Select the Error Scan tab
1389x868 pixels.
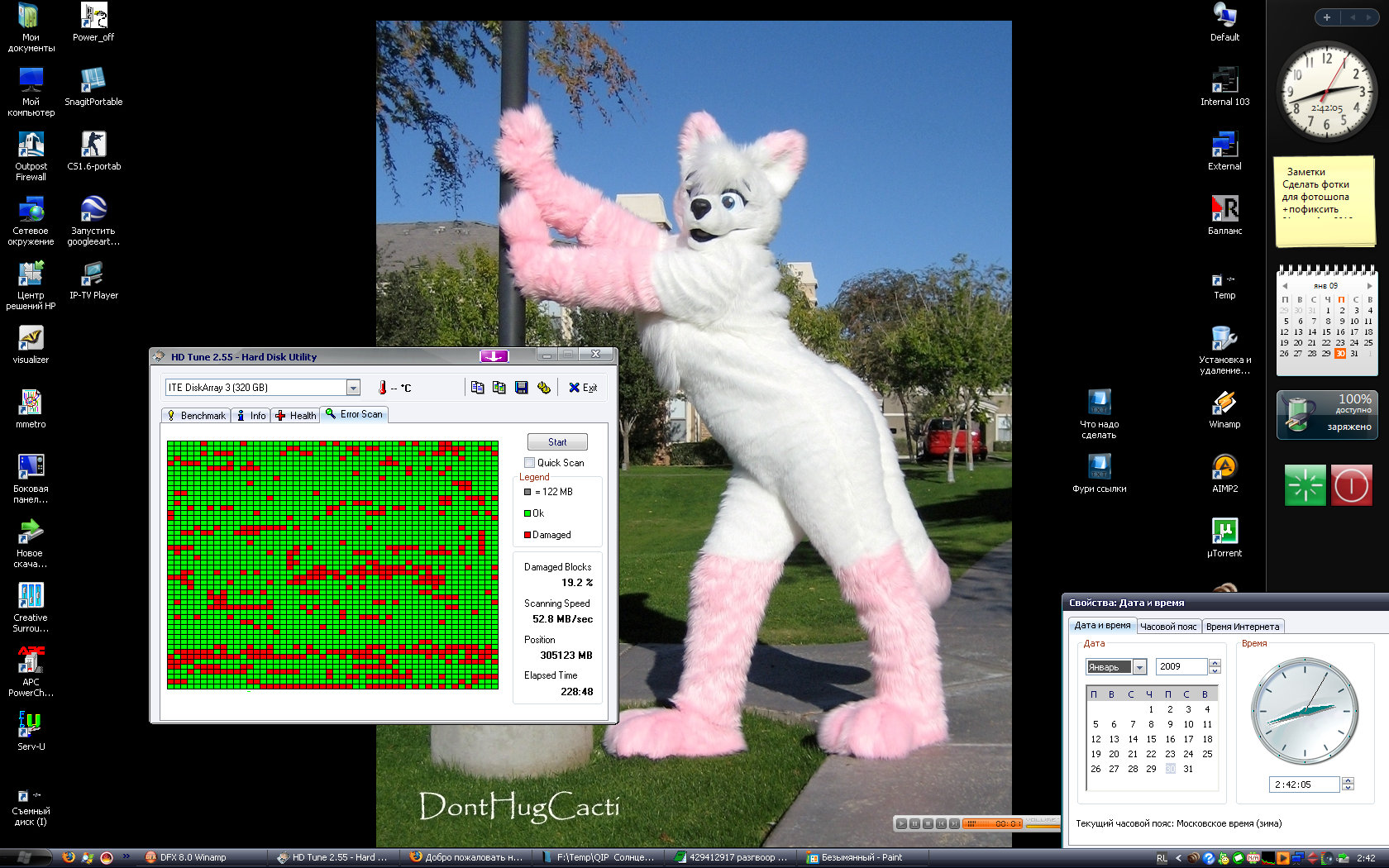point(354,414)
